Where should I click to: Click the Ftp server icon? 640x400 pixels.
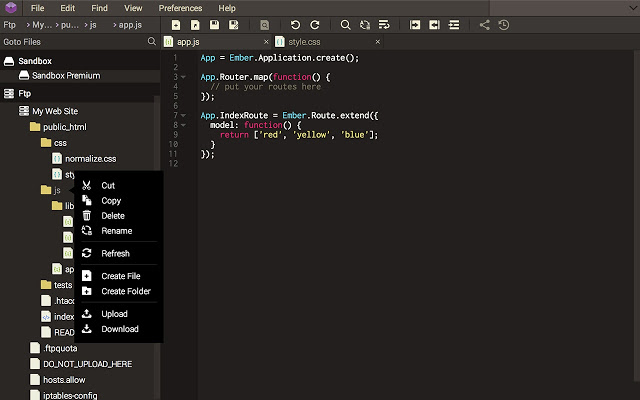[x=9, y=93]
